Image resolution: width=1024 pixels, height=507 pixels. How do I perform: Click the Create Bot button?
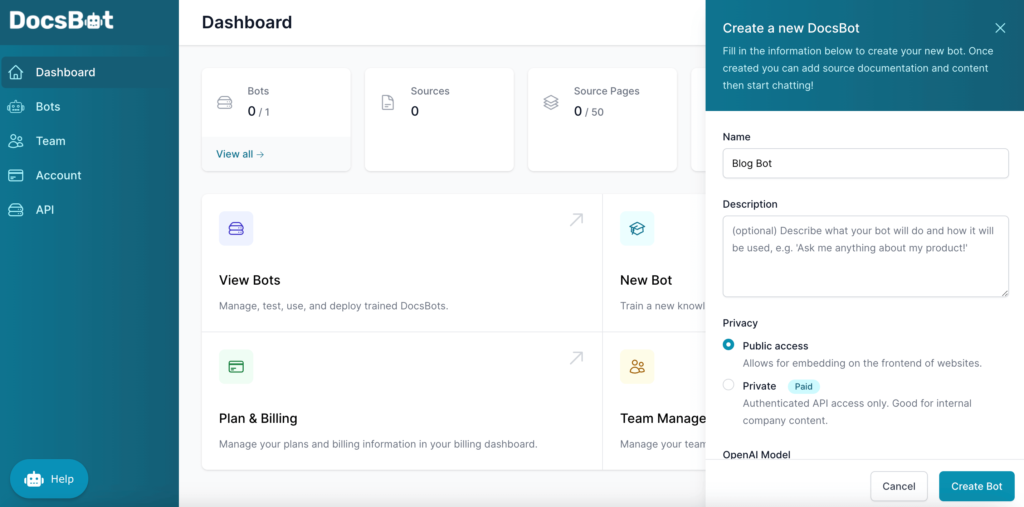click(x=976, y=486)
